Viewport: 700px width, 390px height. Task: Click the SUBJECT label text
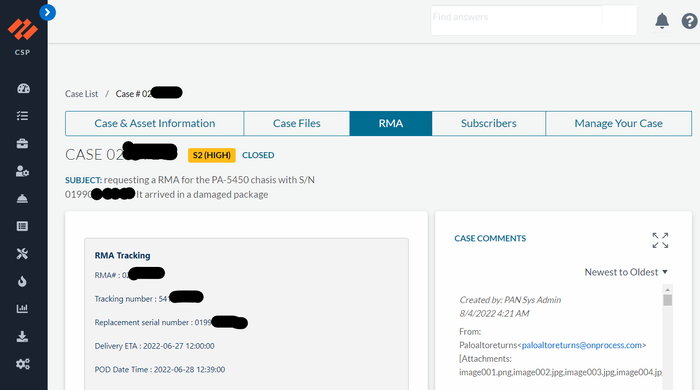[83, 180]
